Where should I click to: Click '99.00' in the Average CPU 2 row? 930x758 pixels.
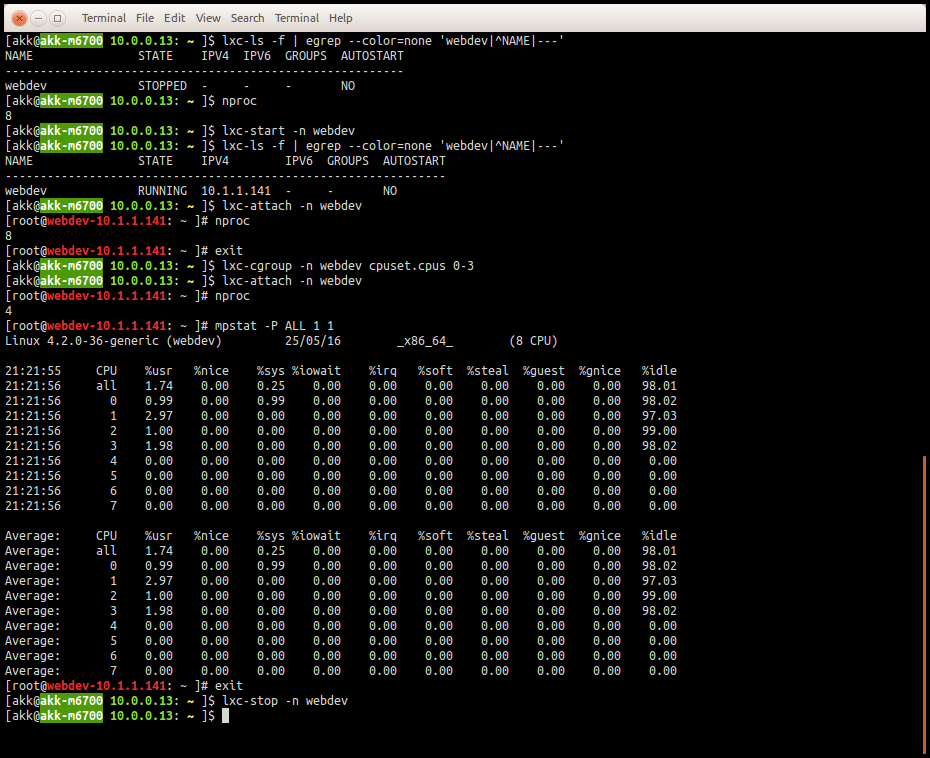coord(659,595)
